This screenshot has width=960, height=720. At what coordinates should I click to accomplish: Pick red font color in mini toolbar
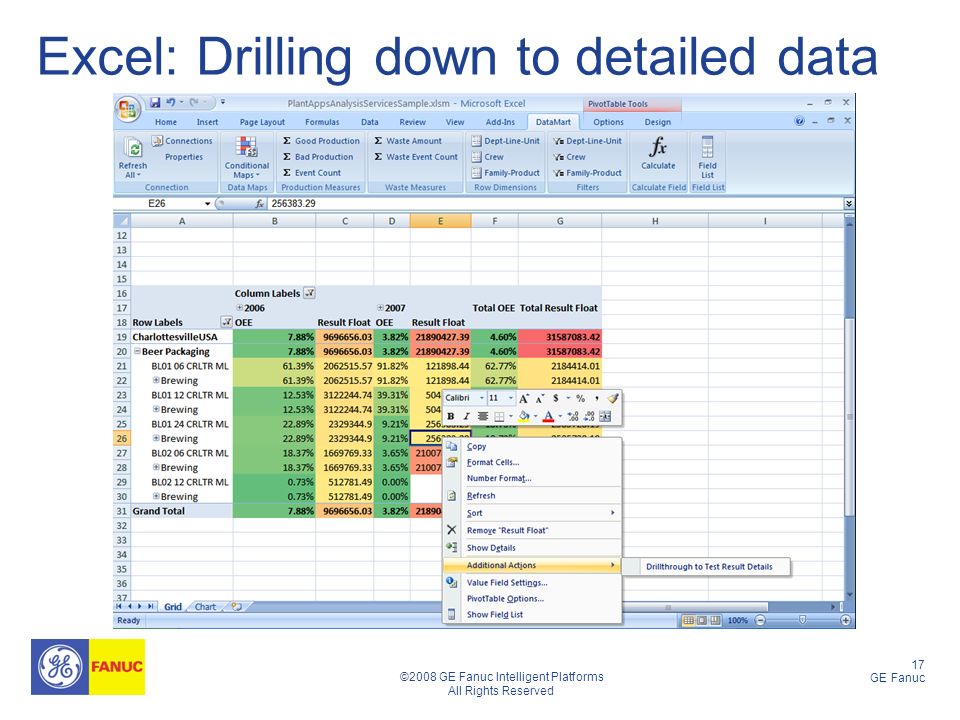548,416
